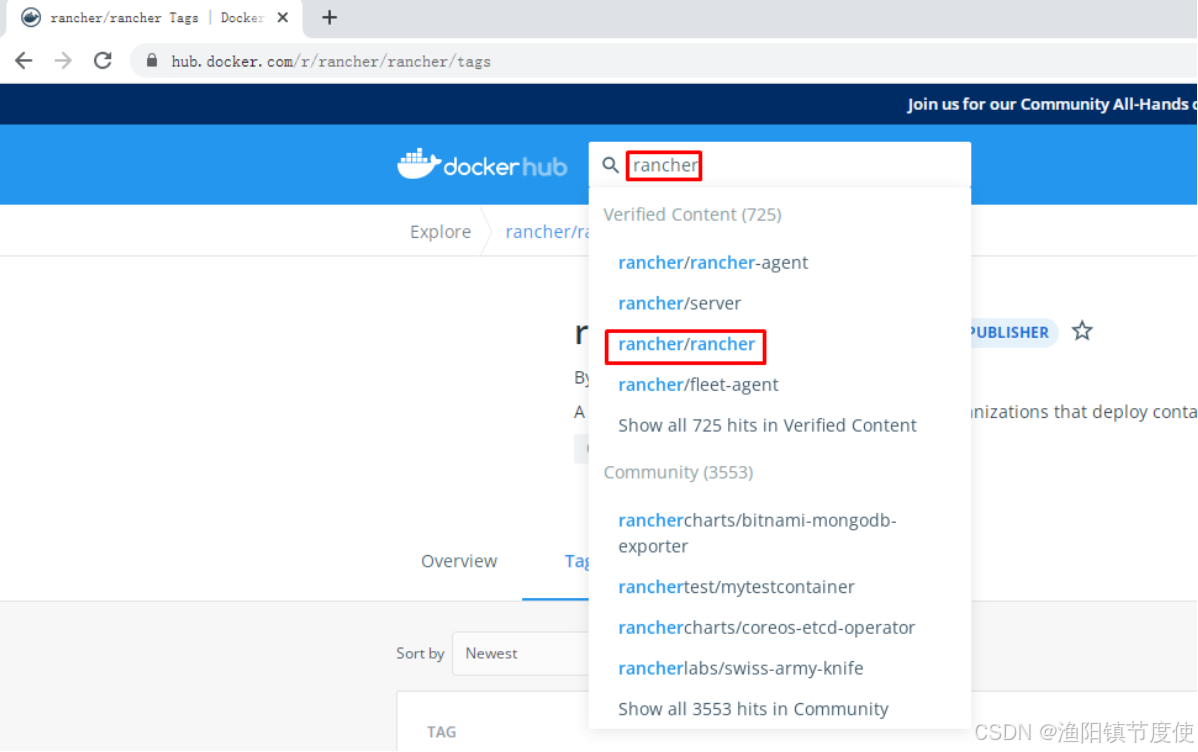Screen dimensions: 1198x752
Task: Click the browser forward arrow
Action: [x=63, y=60]
